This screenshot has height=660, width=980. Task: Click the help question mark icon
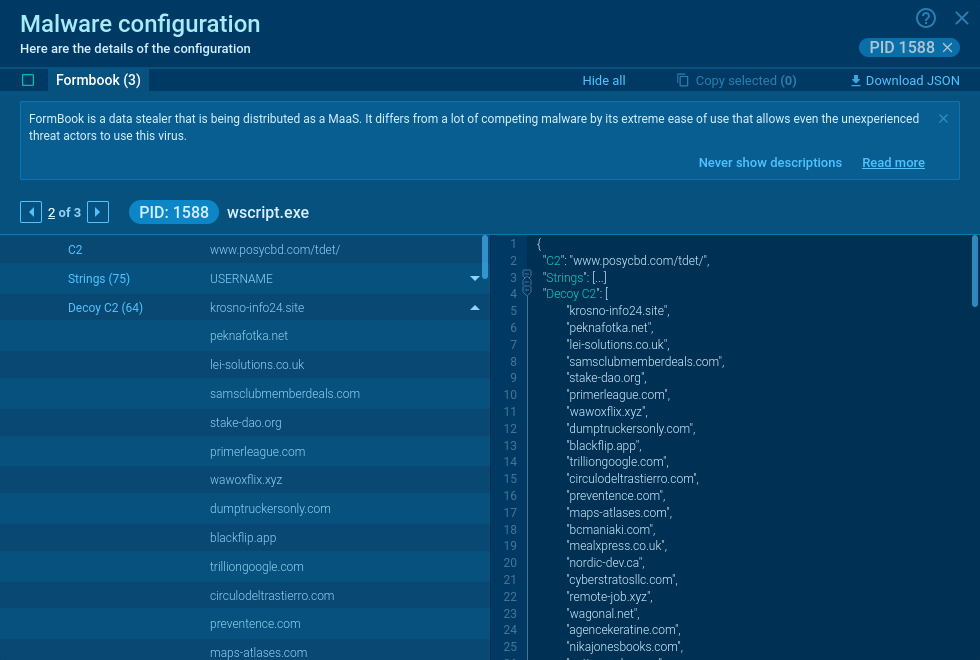coord(926,18)
